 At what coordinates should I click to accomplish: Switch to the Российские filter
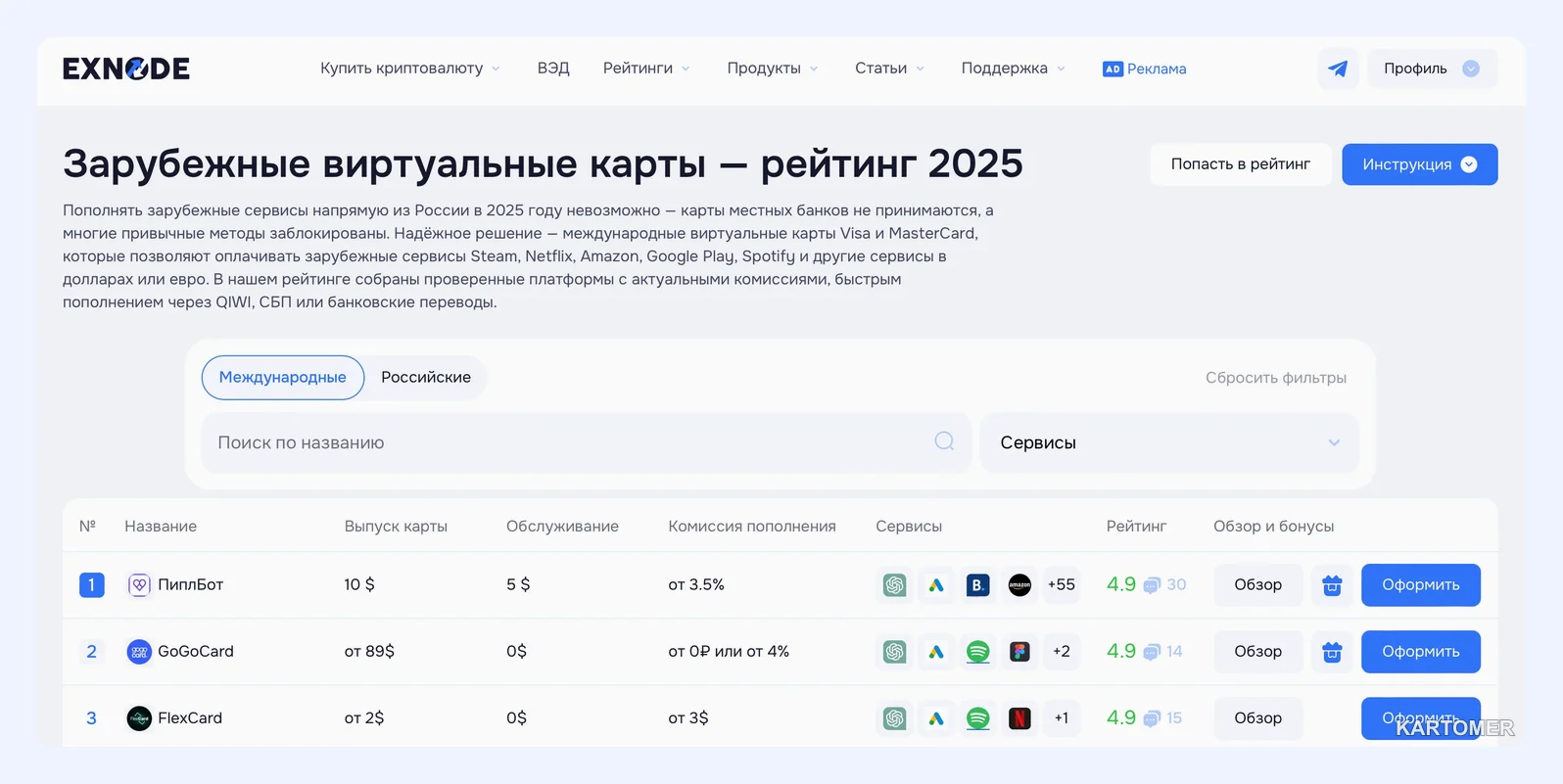tap(426, 378)
